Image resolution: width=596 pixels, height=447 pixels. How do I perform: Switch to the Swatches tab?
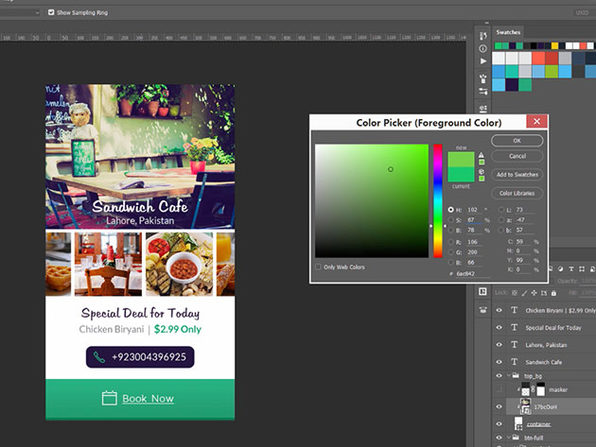coord(508,32)
